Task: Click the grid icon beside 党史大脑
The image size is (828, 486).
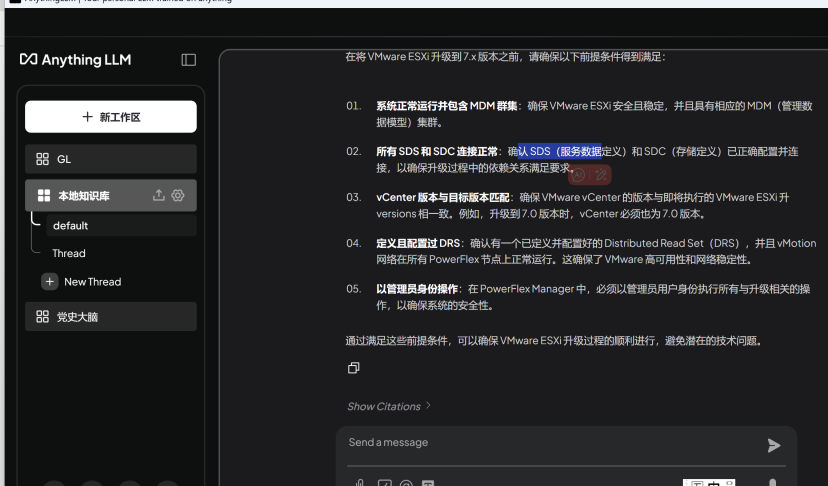Action: (42, 316)
